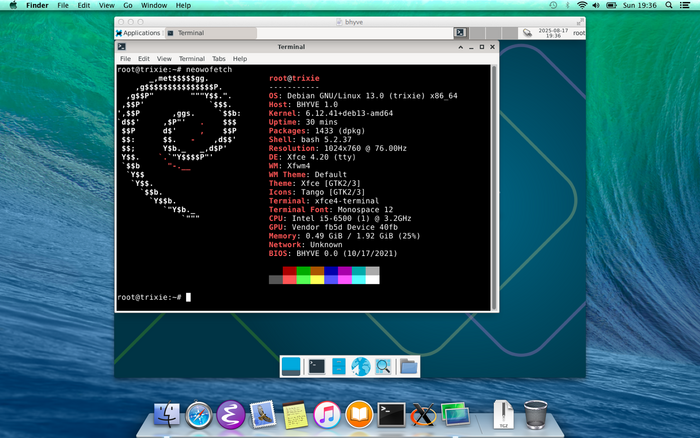The width and height of the screenshot is (700, 438).
Task: Click the Xfce panel clock showing 2025-08-17
Action: (553, 33)
